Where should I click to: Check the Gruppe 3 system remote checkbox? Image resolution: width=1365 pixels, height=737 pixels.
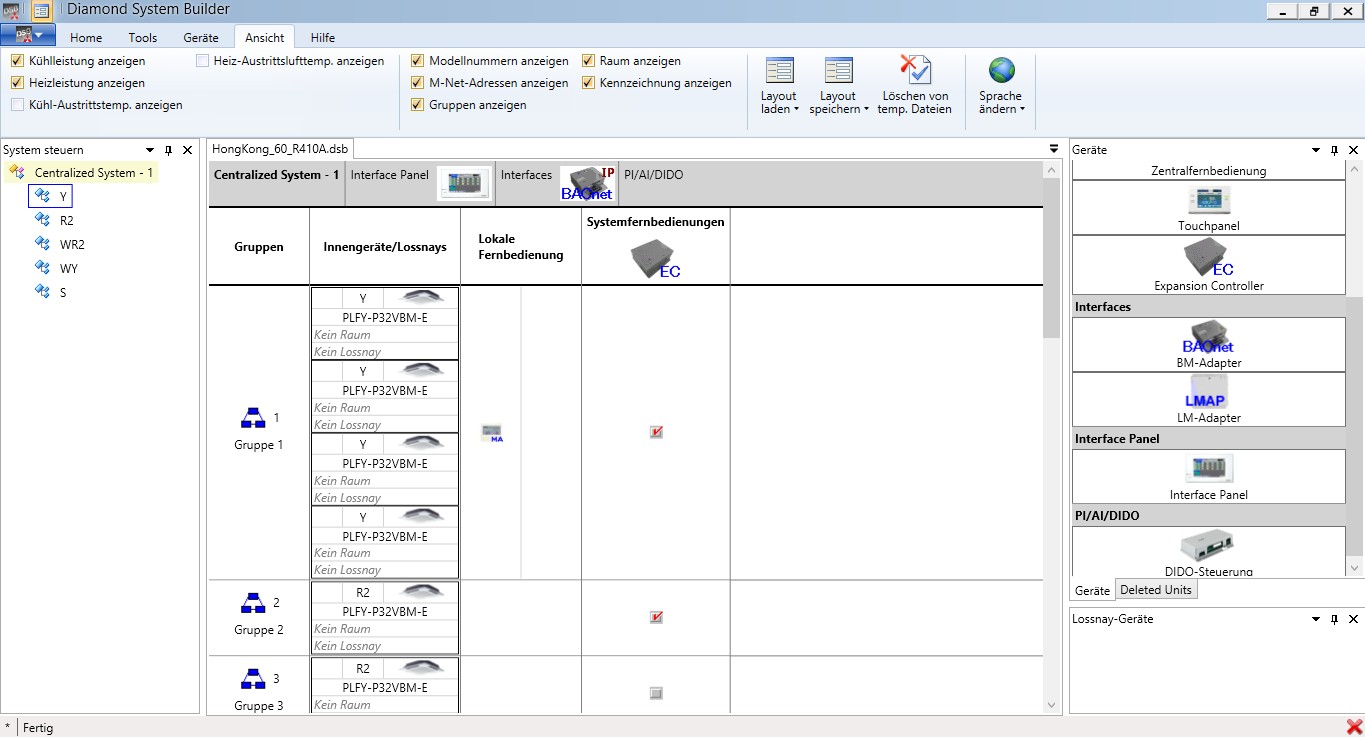click(656, 693)
